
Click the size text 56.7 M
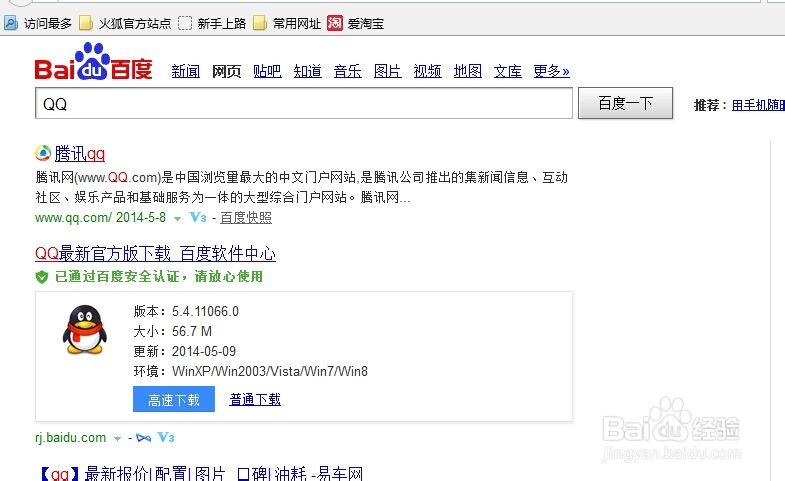[x=192, y=331]
